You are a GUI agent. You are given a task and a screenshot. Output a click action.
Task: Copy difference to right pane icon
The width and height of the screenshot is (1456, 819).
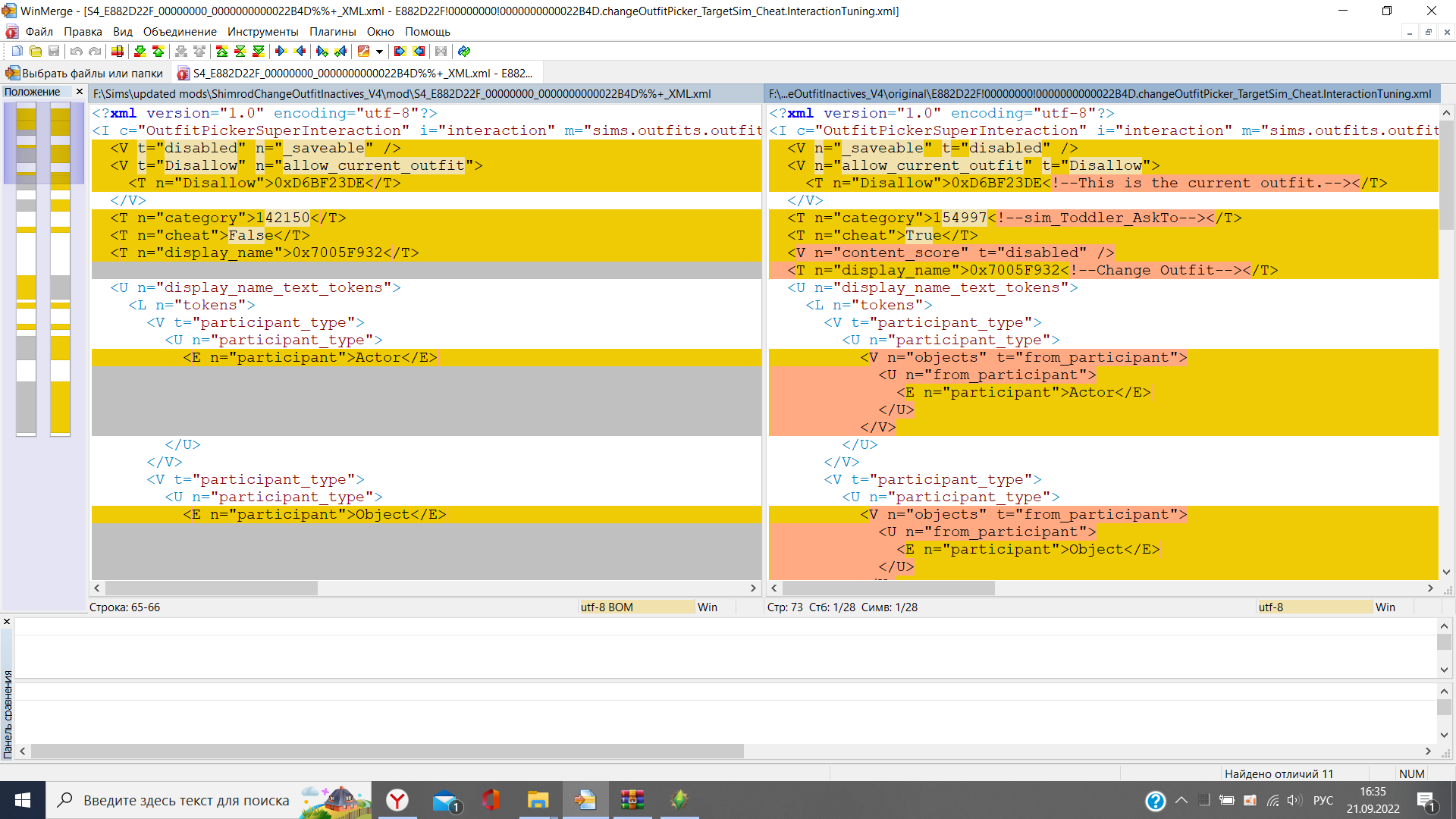coord(281,52)
